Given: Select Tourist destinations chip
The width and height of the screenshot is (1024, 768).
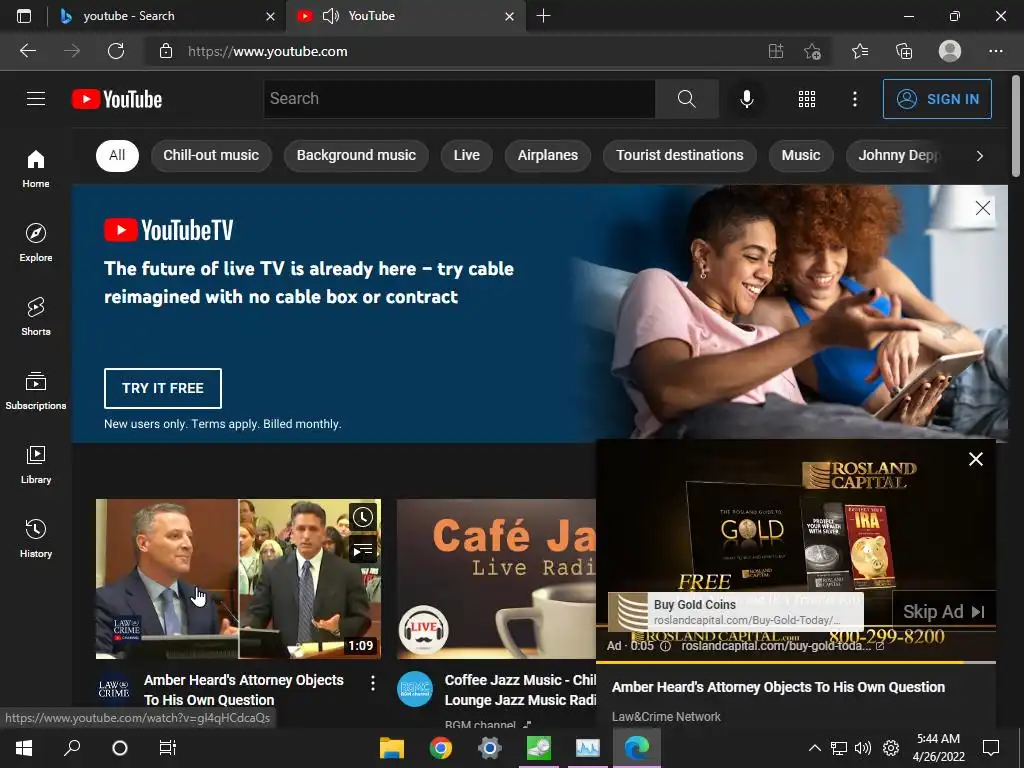Looking at the screenshot, I should tap(679, 155).
